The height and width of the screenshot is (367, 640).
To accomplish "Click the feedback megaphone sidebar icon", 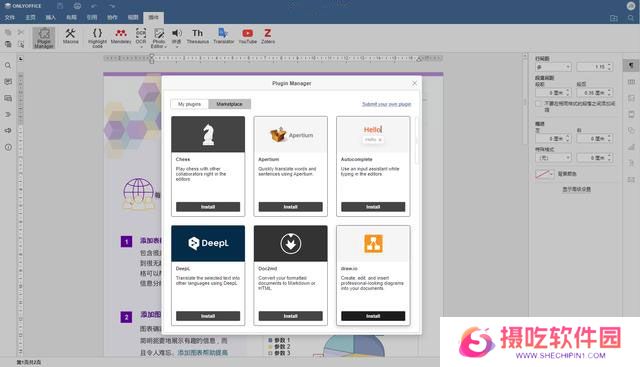I will [8, 131].
